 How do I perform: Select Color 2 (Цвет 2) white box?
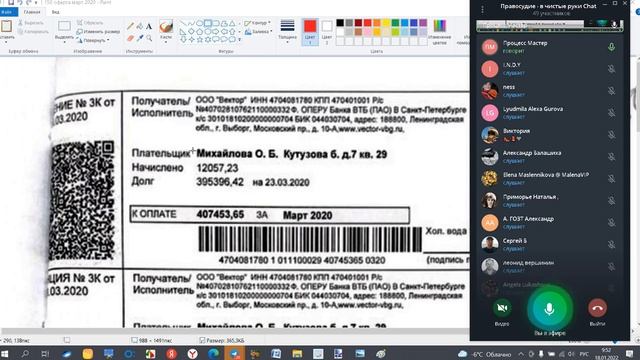coord(327,31)
